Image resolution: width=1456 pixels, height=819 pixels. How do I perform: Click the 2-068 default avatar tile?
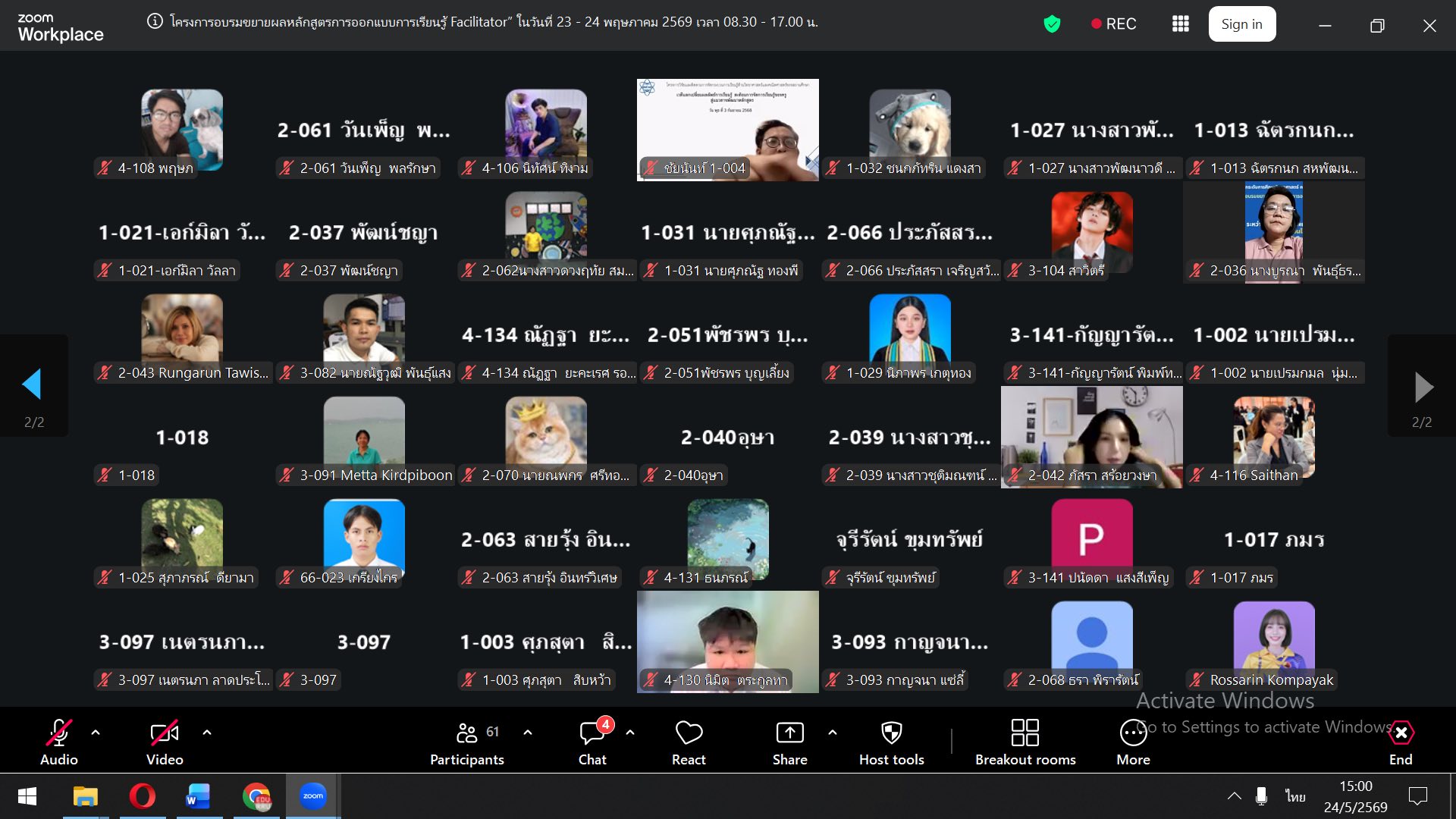pyautogui.click(x=1092, y=642)
